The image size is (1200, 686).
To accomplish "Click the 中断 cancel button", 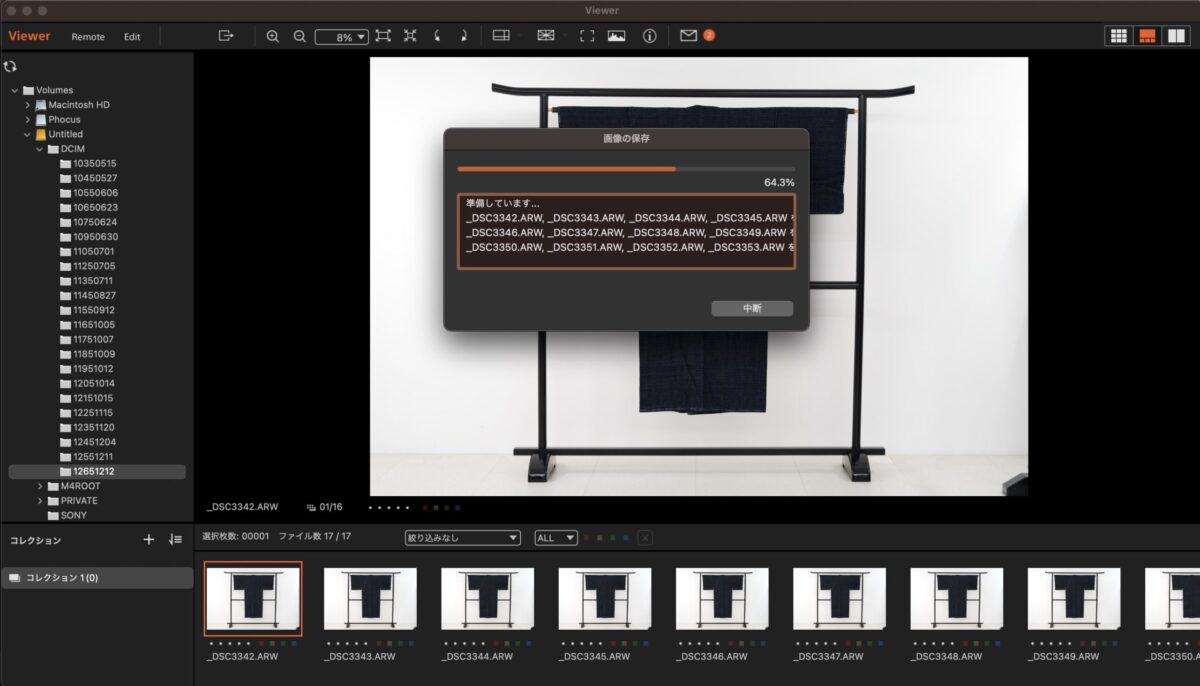I will coord(752,309).
